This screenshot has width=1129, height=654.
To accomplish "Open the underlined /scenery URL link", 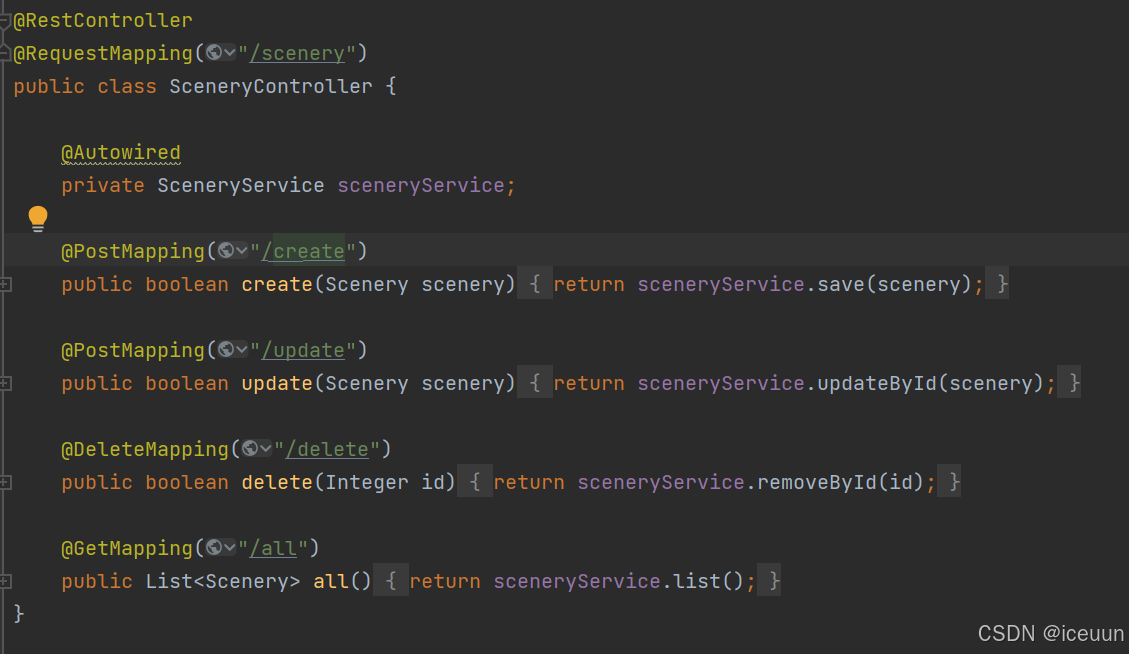I will pos(298,52).
